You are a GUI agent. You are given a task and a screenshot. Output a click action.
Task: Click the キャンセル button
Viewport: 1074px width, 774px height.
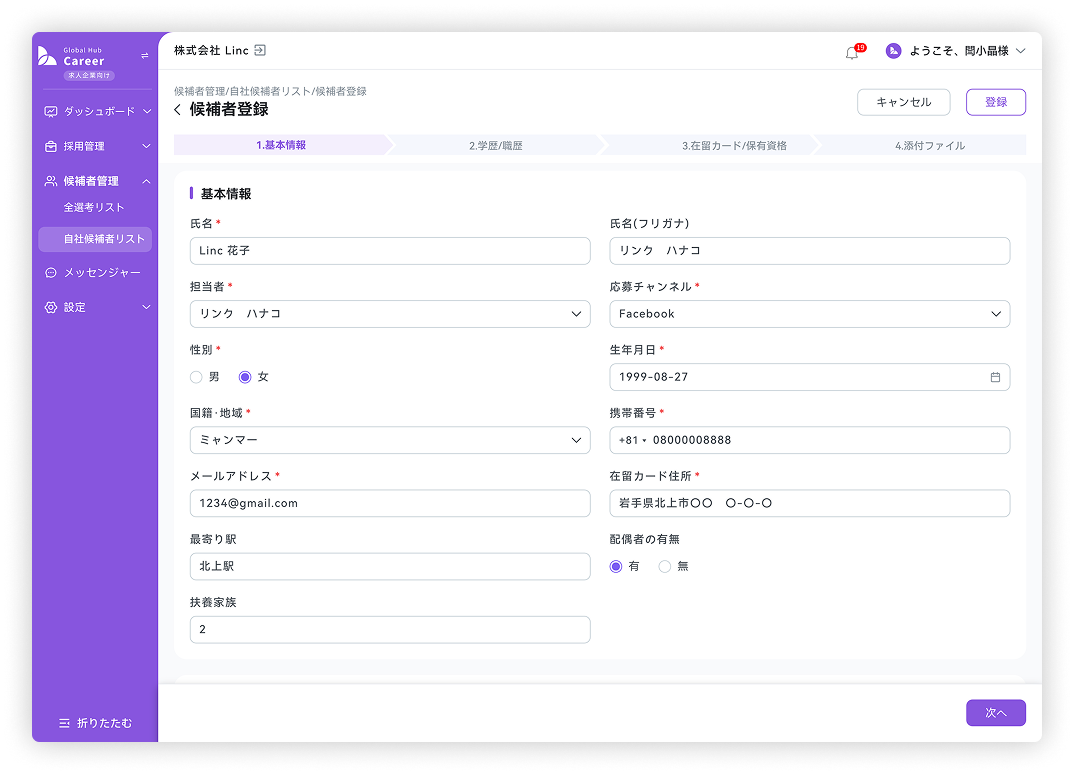[x=903, y=102]
